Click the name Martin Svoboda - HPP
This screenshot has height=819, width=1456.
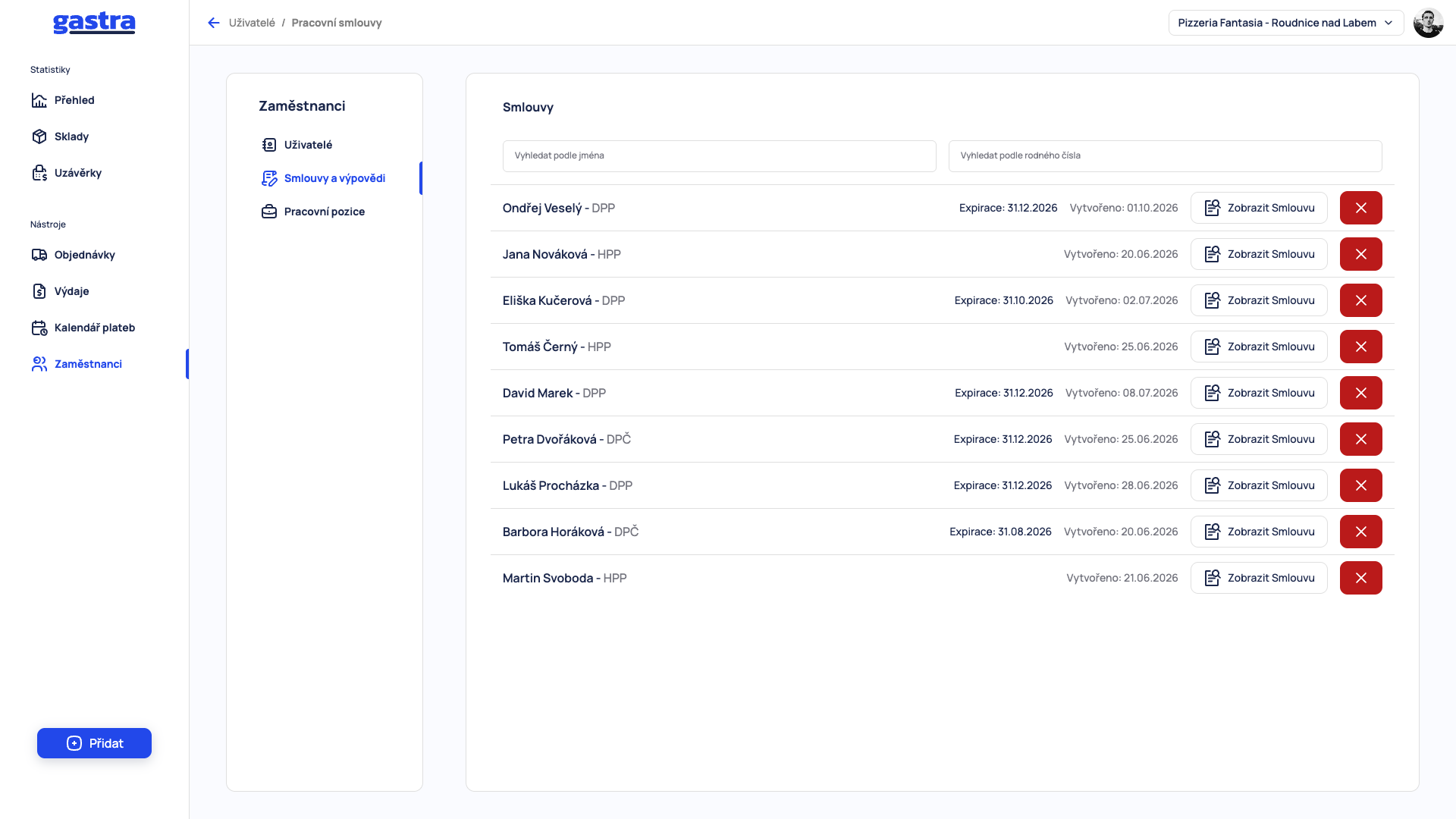coord(564,578)
